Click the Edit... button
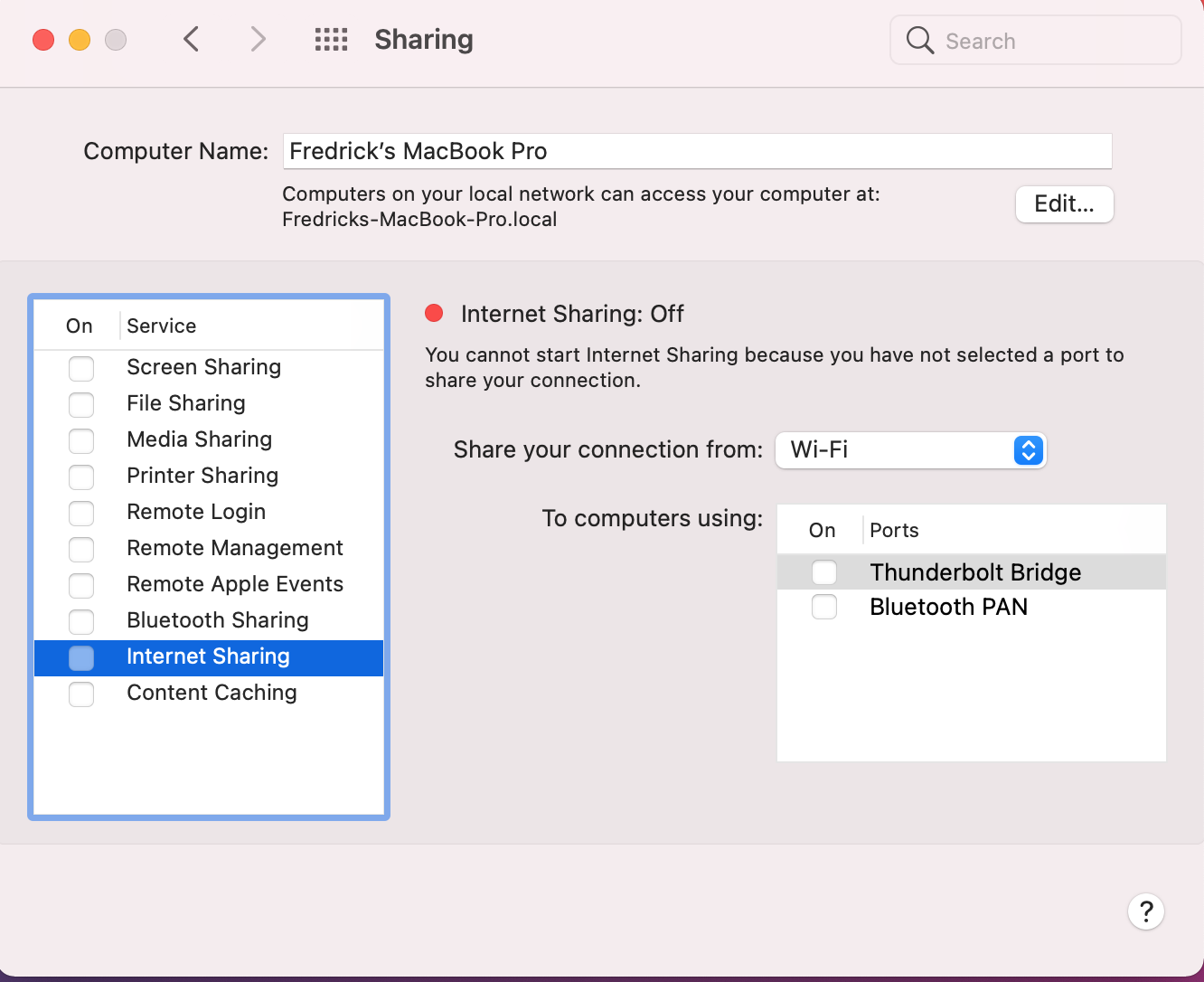 [1064, 203]
